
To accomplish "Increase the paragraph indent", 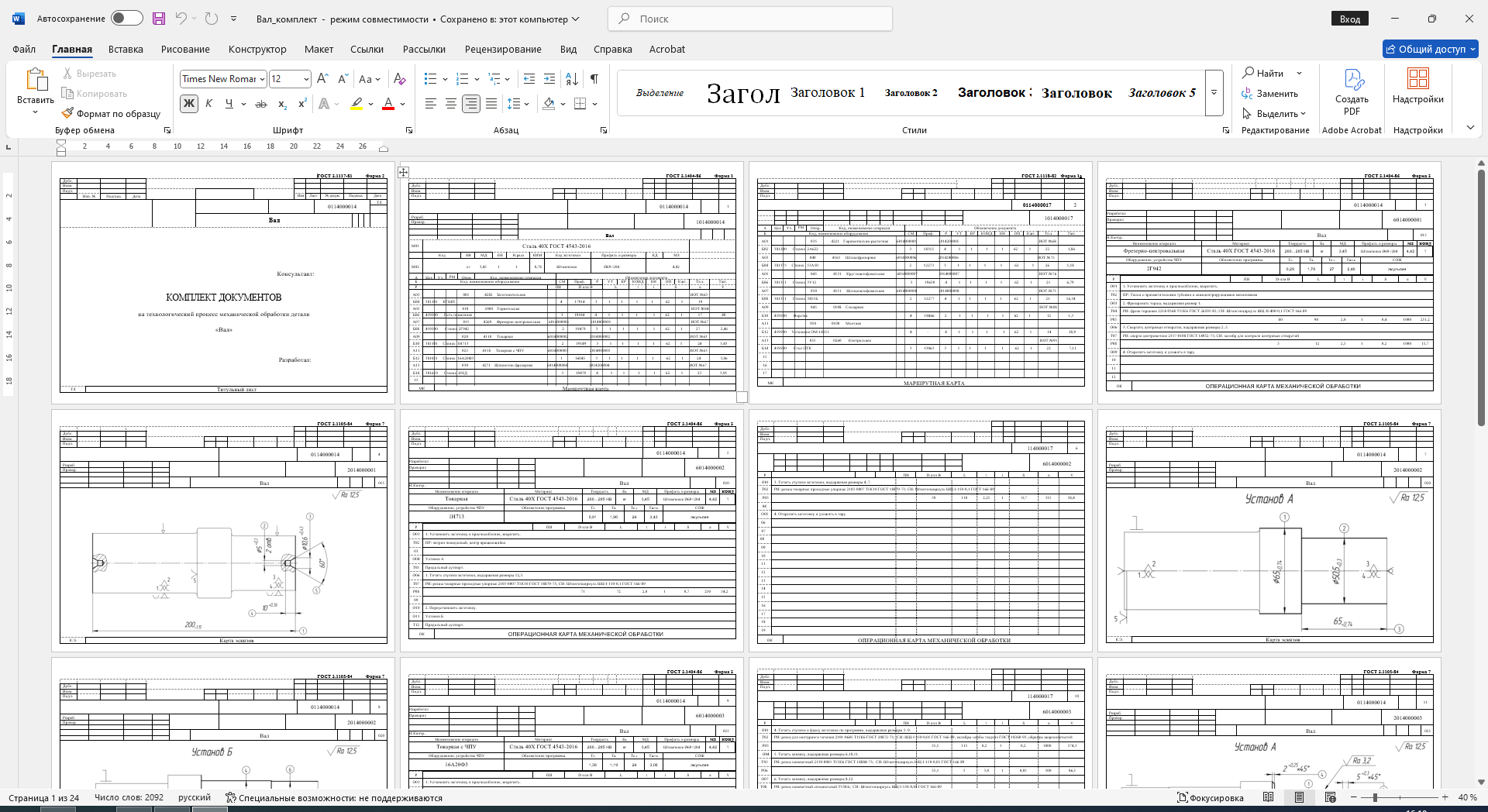I will (x=549, y=78).
